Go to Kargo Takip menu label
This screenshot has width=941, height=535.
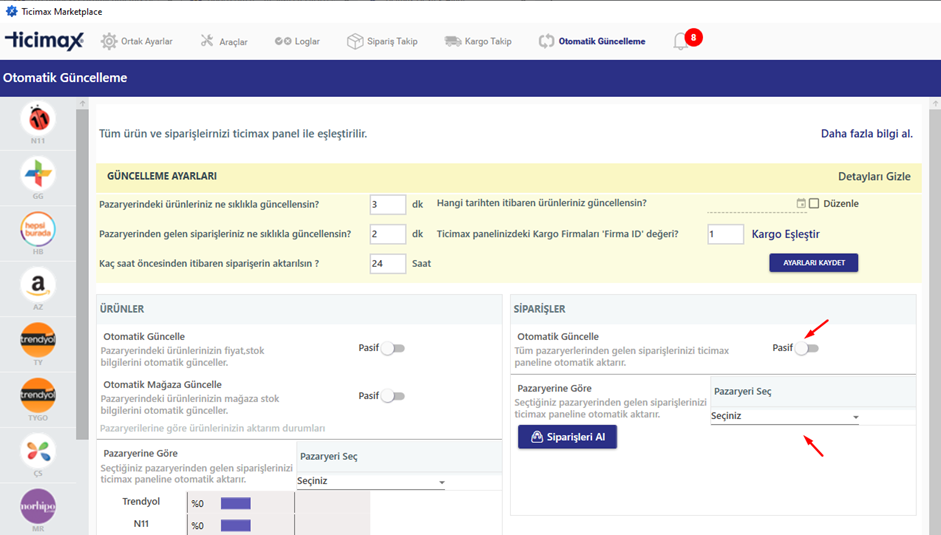coord(488,41)
